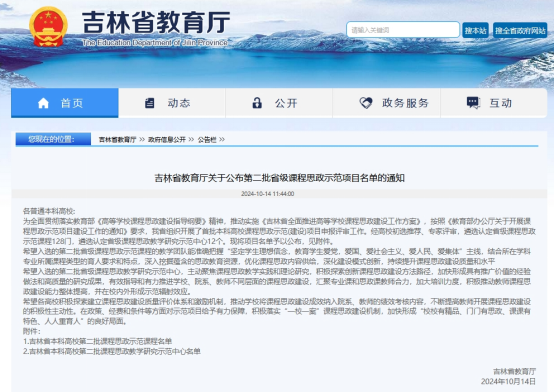Click the keyword search input field
Image resolution: width=554 pixels, height=392 pixels.
(403, 30)
